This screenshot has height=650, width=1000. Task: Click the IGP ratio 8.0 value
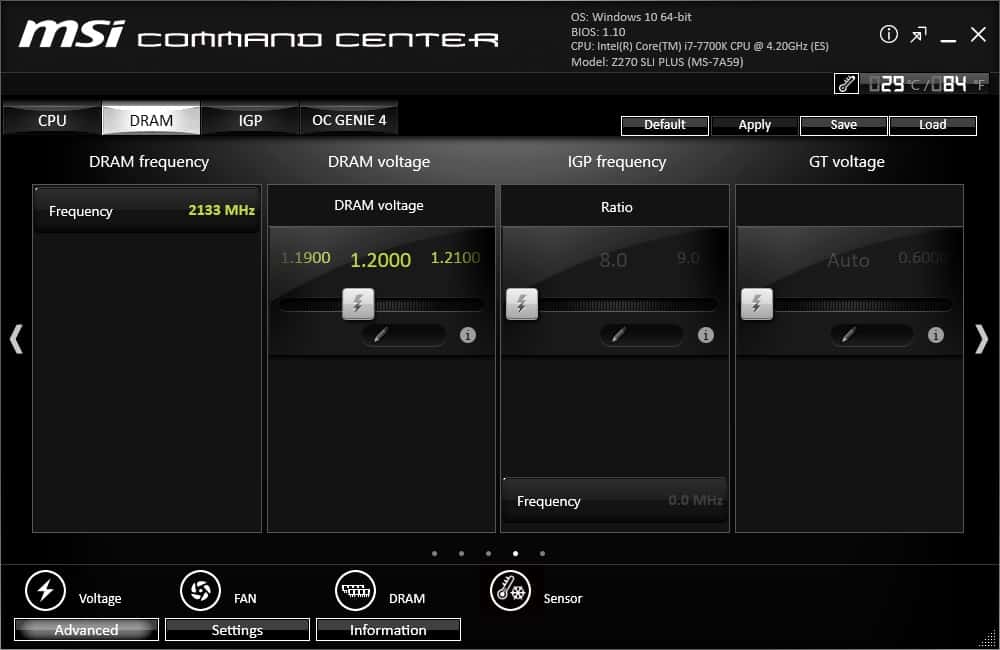613,260
